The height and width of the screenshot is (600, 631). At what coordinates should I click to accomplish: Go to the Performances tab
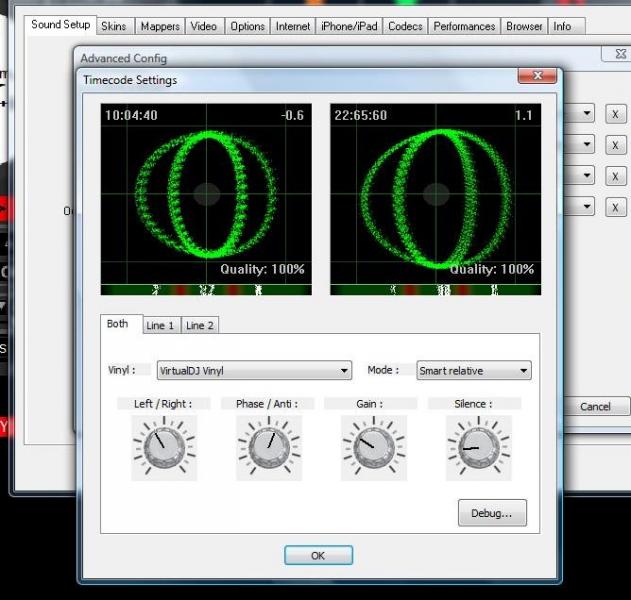tap(464, 27)
